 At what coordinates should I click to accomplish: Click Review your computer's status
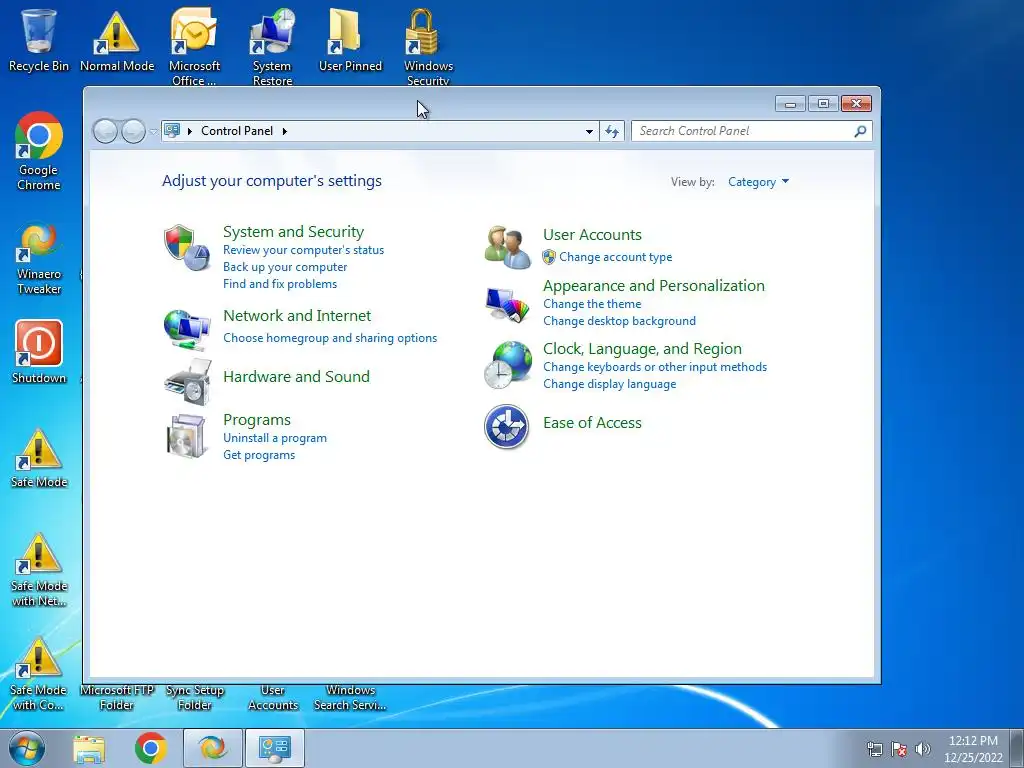point(304,250)
